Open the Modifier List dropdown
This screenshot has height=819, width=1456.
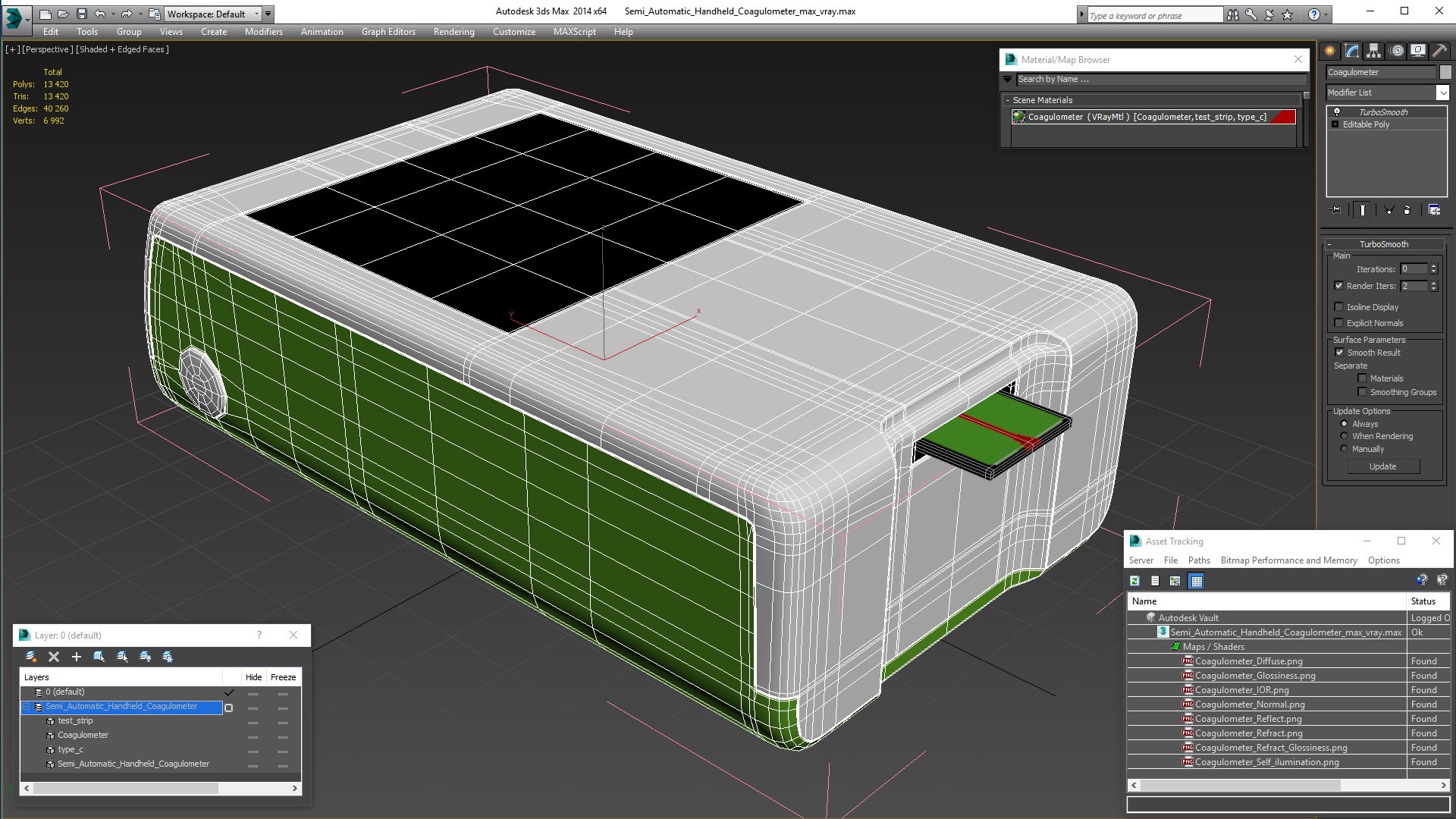click(x=1442, y=93)
